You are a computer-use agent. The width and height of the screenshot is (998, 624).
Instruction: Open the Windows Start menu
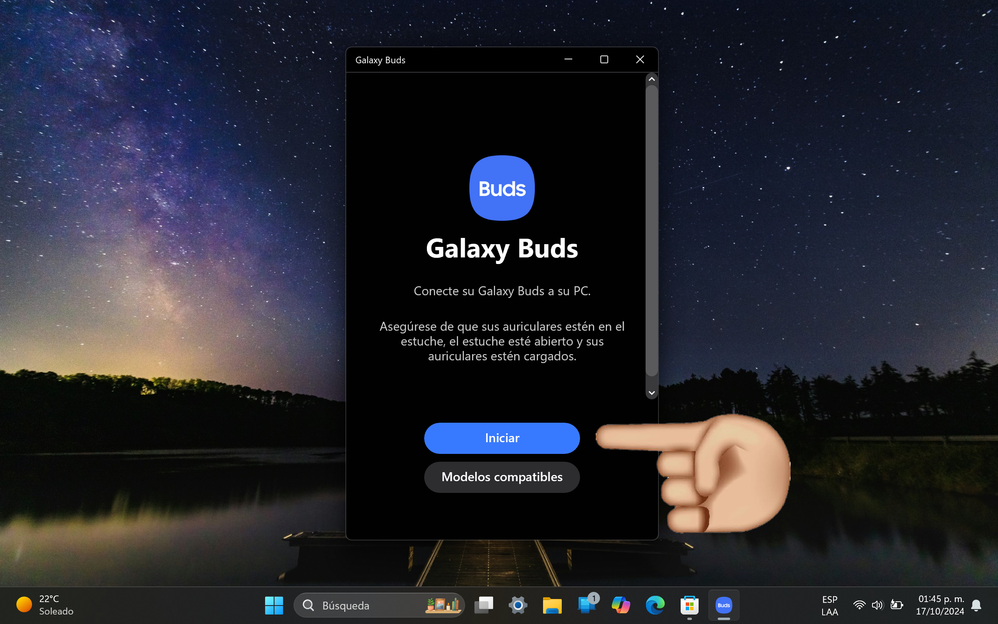[274, 605]
